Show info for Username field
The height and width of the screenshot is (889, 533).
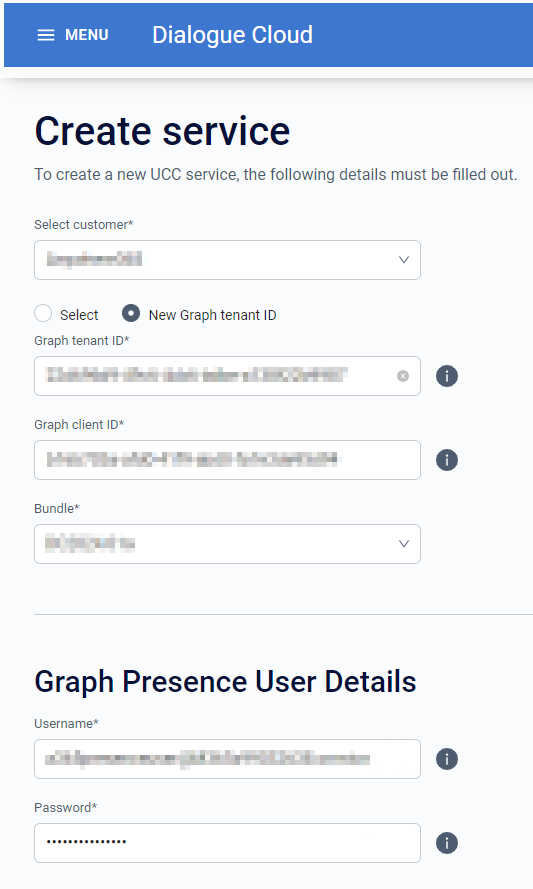[x=447, y=759]
